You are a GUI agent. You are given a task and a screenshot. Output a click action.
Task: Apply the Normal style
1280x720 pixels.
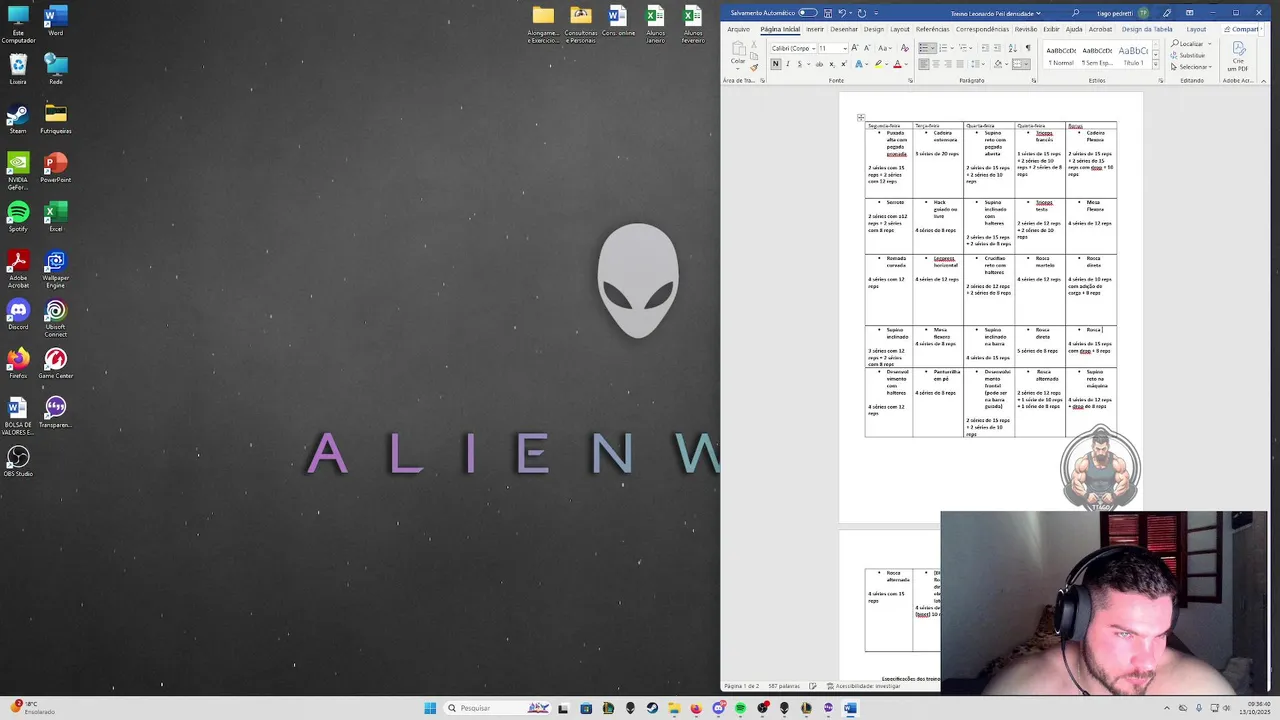[x=1061, y=56]
